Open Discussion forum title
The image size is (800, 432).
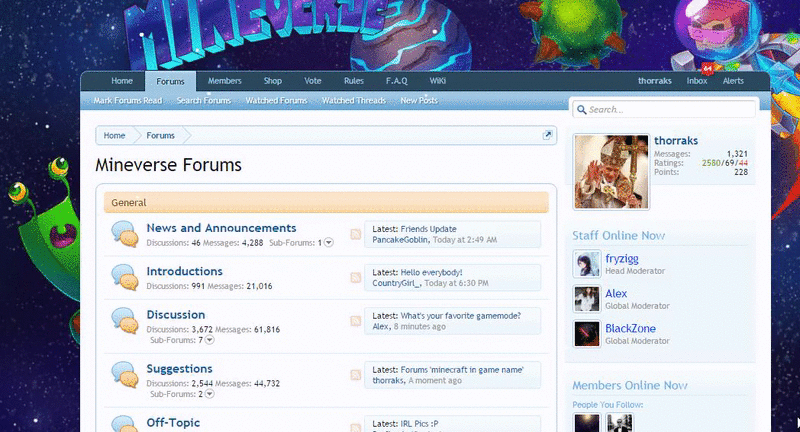click(176, 315)
